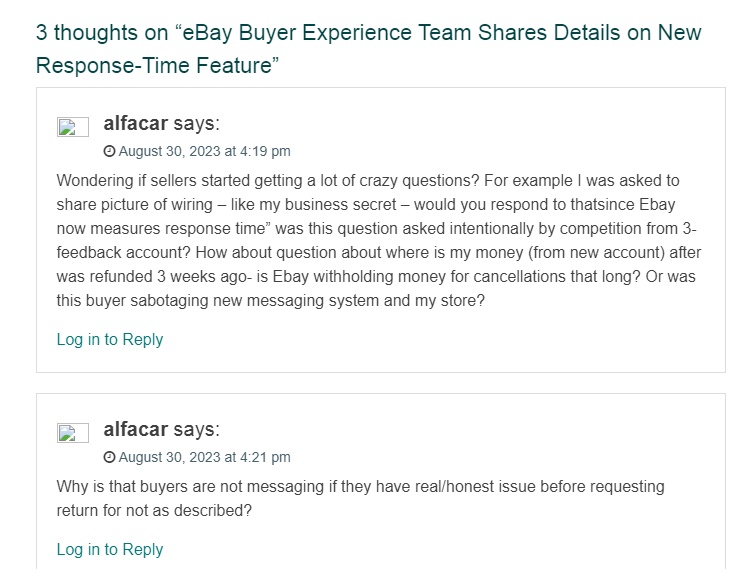The image size is (754, 569).
Task: Click the word "says:" in the second comment header
Action: pyautogui.click(x=196, y=430)
